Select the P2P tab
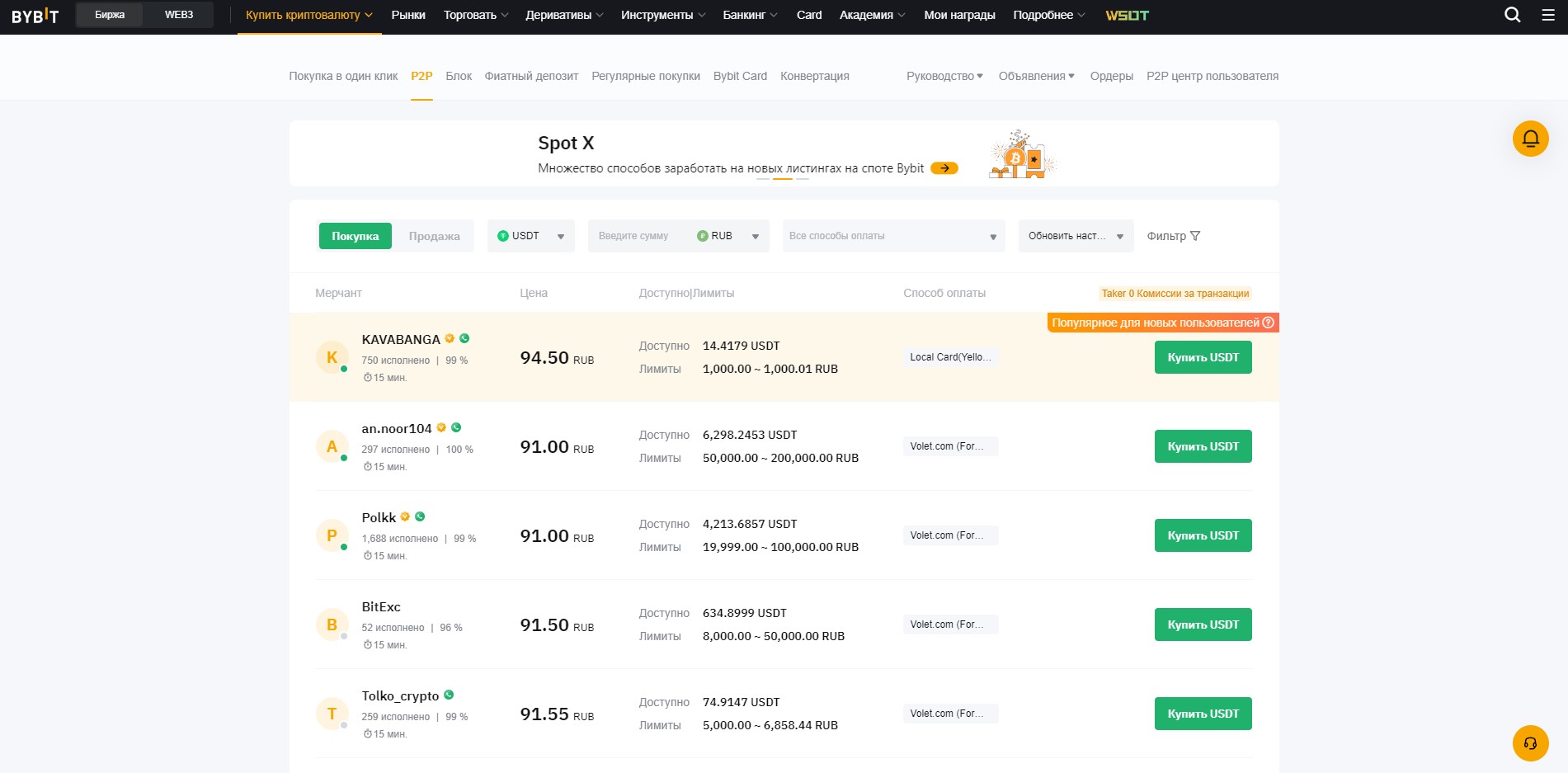Viewport: 1568px width, 773px height. pos(421,76)
